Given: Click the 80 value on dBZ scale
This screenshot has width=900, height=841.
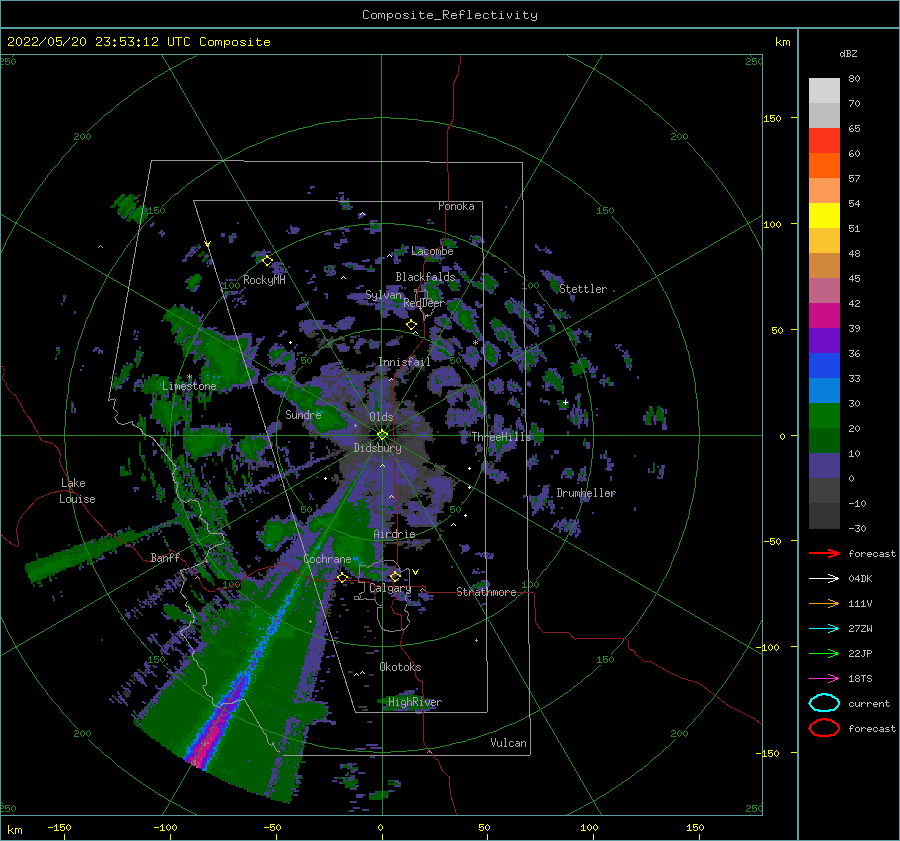Looking at the screenshot, I should 854,79.
